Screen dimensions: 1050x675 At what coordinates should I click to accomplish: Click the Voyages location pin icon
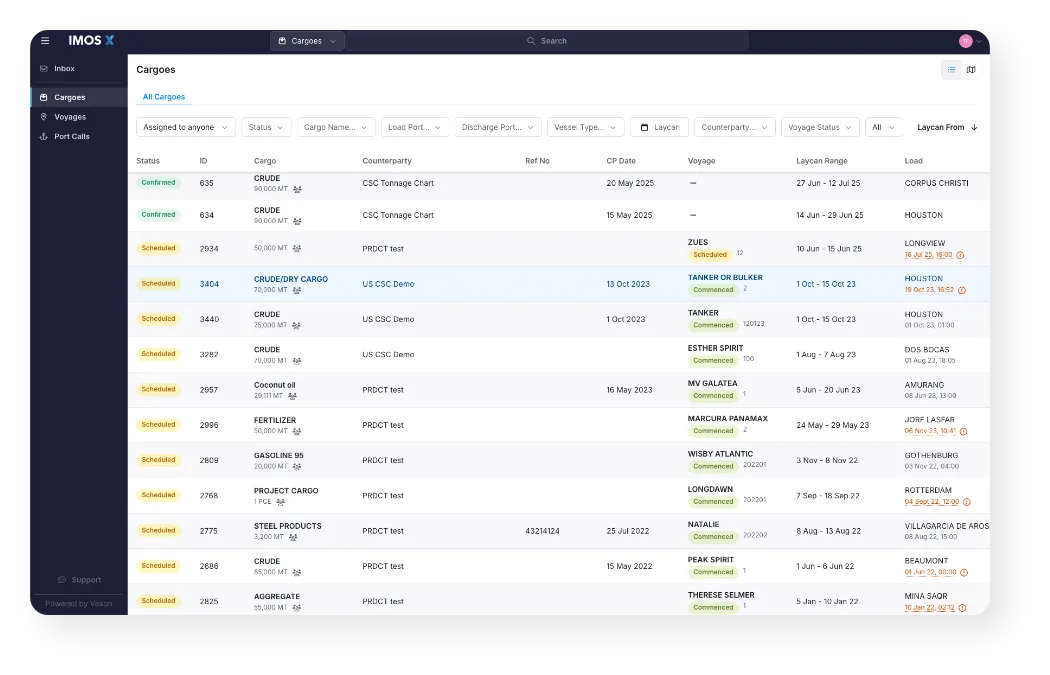(44, 117)
